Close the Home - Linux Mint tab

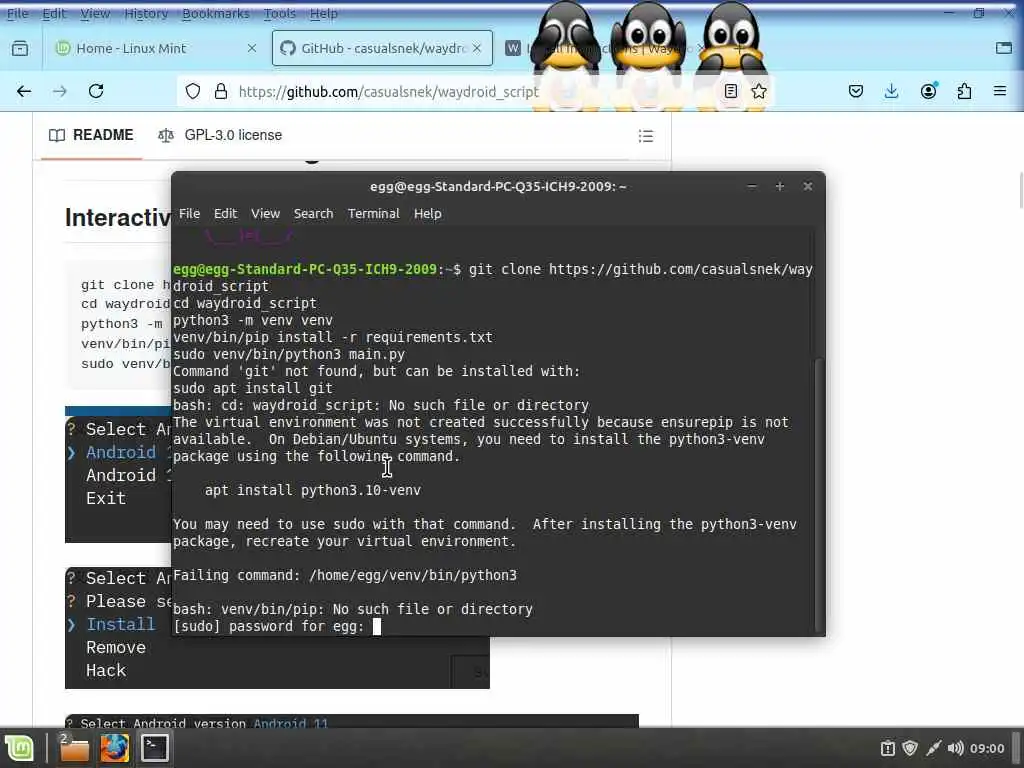[251, 48]
